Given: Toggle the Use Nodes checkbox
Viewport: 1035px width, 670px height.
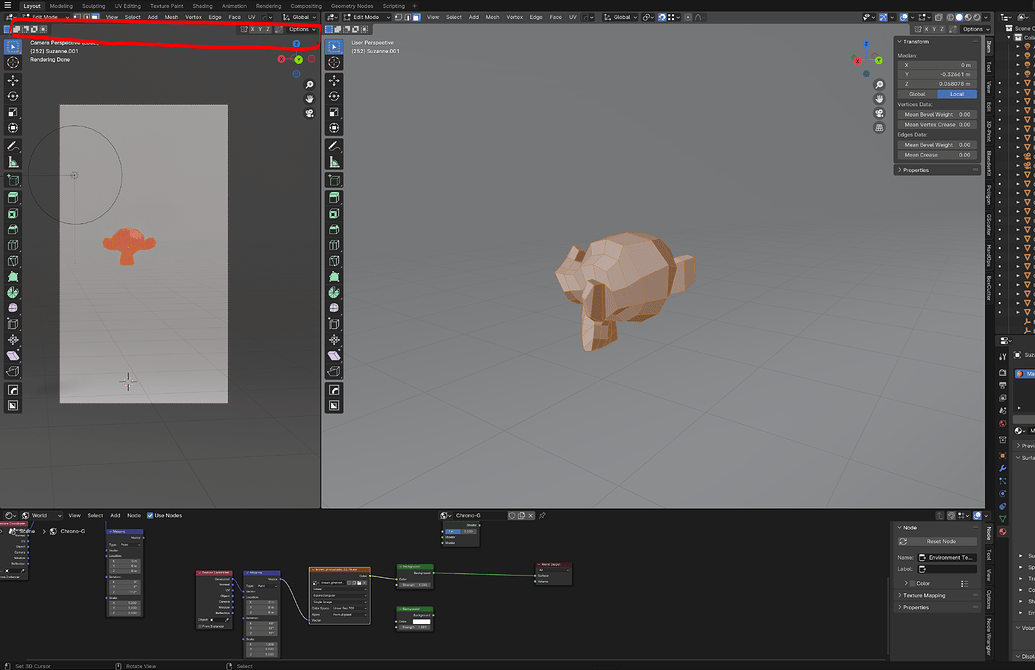Looking at the screenshot, I should click(150, 516).
